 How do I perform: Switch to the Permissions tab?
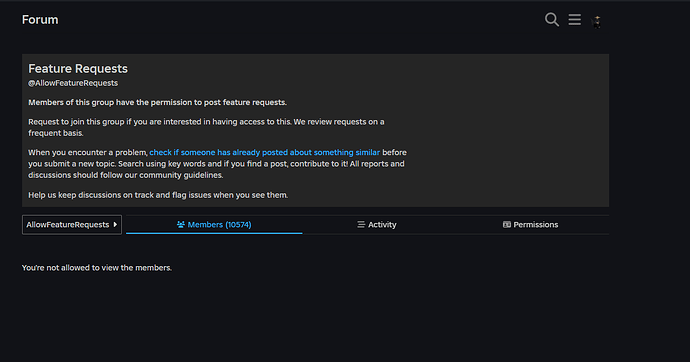click(530, 224)
